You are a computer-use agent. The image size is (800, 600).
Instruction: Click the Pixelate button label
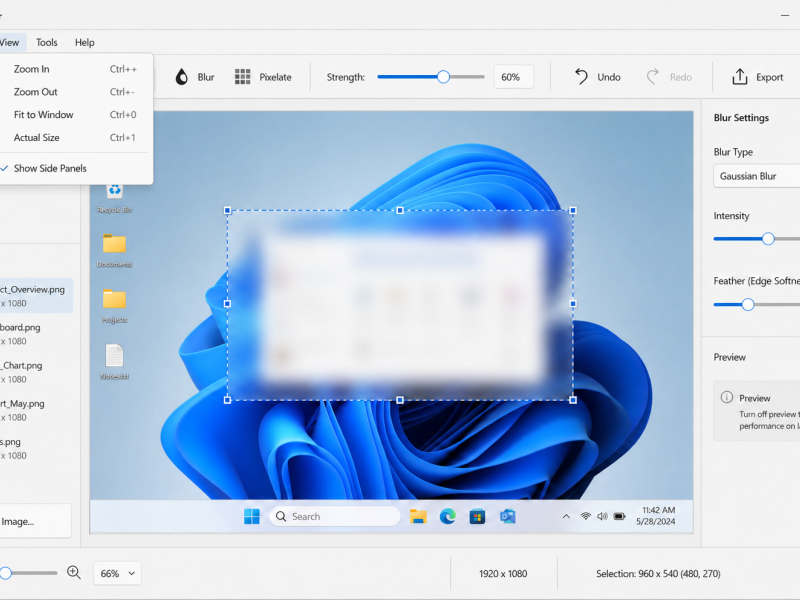(276, 77)
